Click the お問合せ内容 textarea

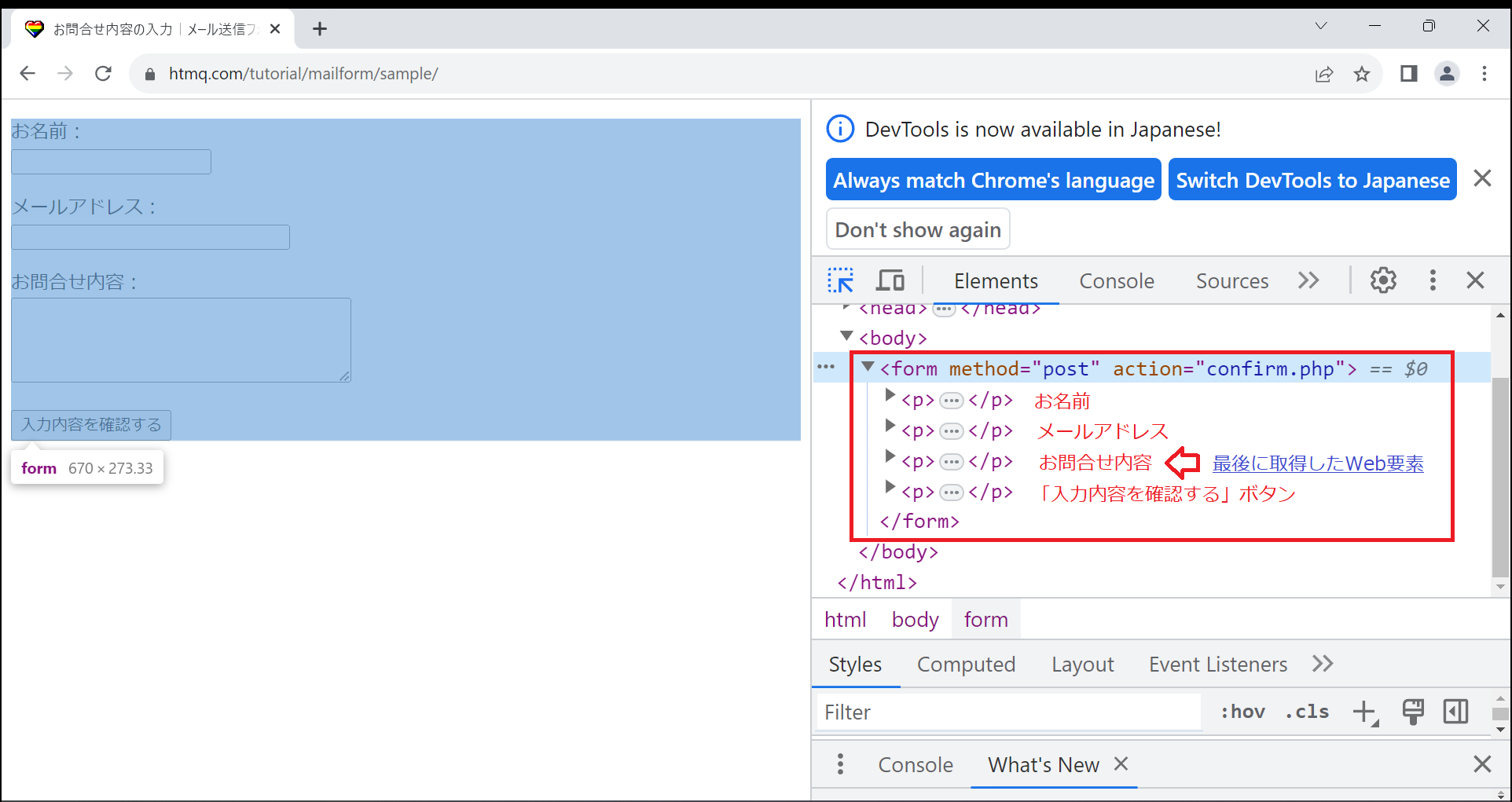point(181,340)
